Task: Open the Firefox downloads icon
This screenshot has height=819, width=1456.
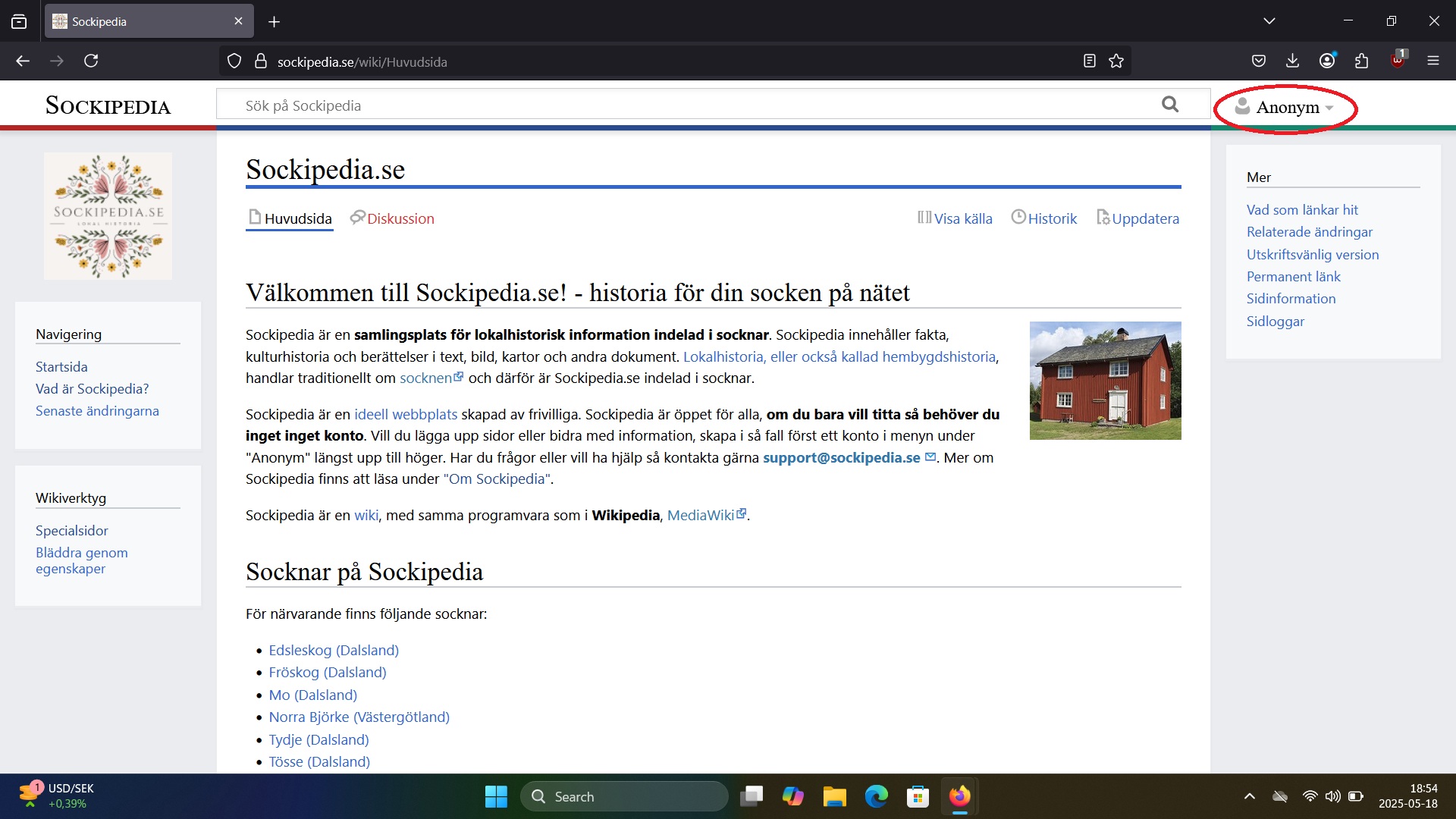Action: click(1293, 61)
